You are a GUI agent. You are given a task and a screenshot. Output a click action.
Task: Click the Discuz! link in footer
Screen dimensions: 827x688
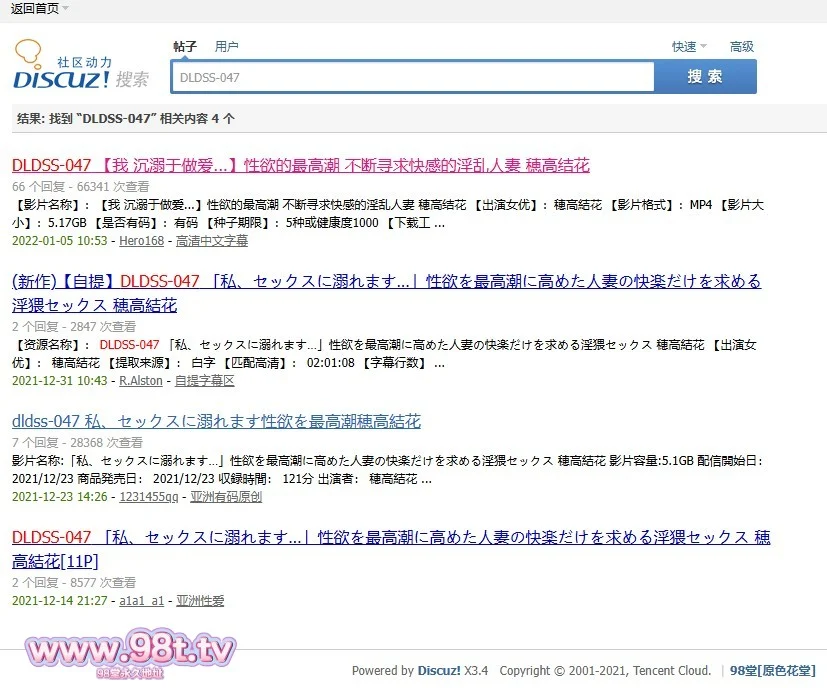(439, 671)
